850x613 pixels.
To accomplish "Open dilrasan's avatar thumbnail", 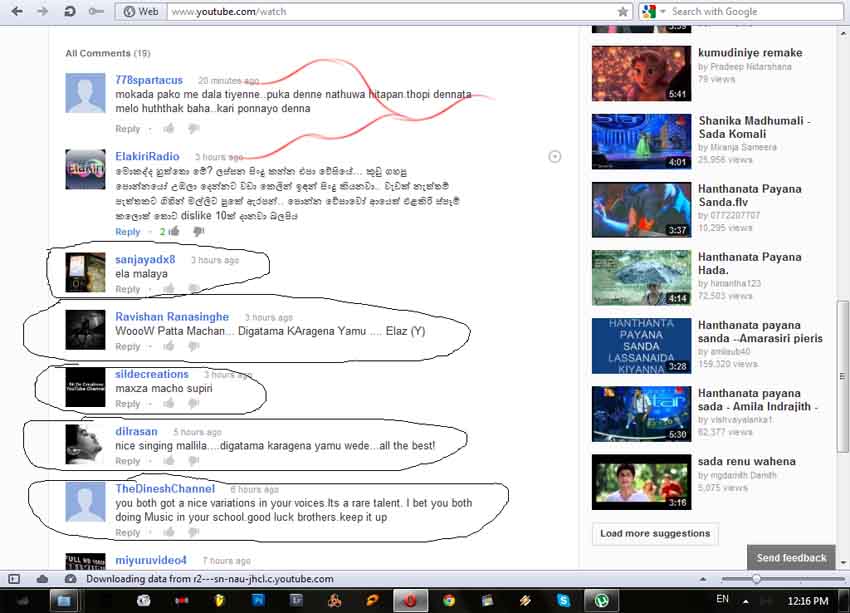I will pos(85,444).
